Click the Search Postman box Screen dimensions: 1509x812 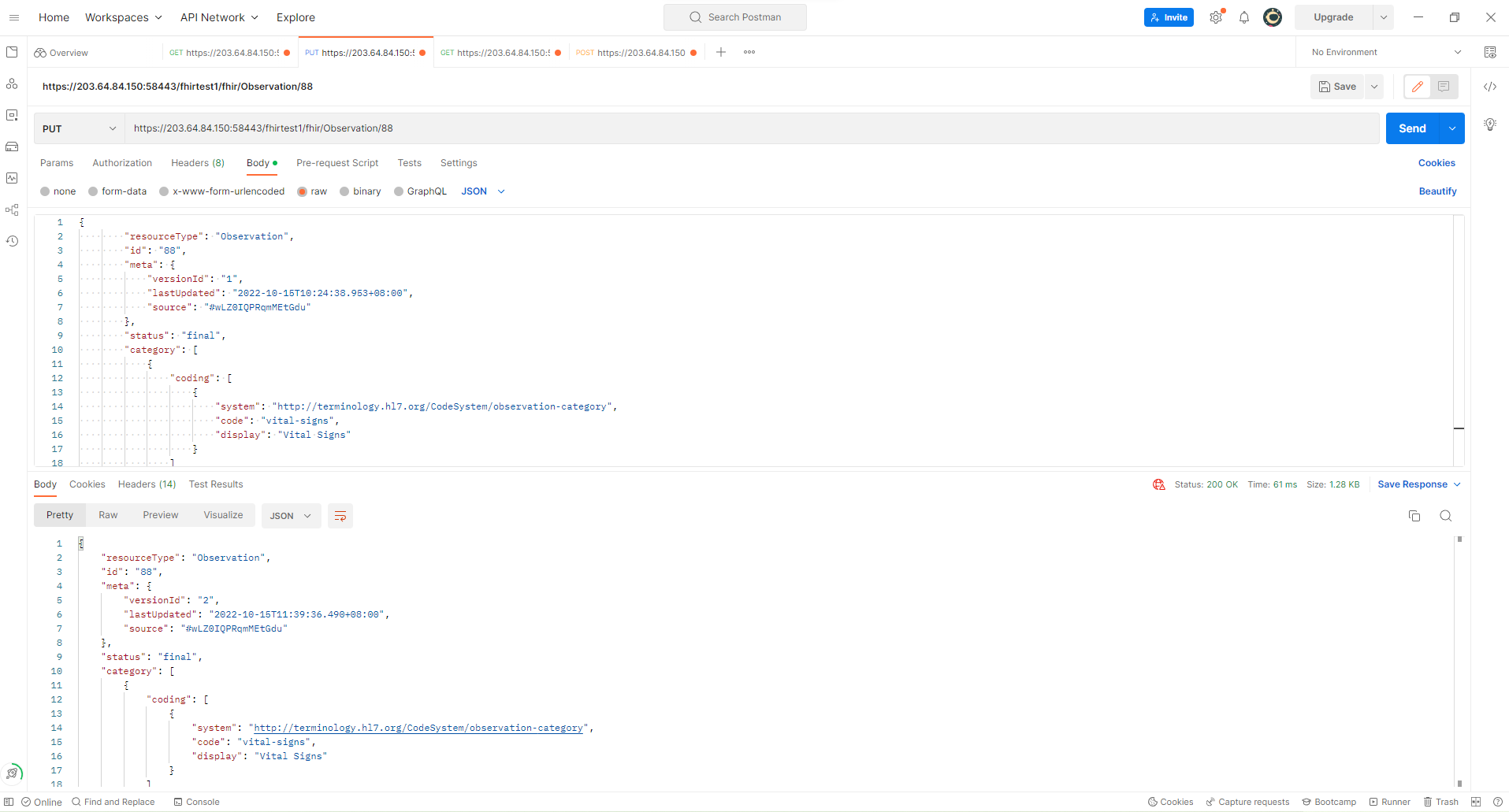(735, 17)
